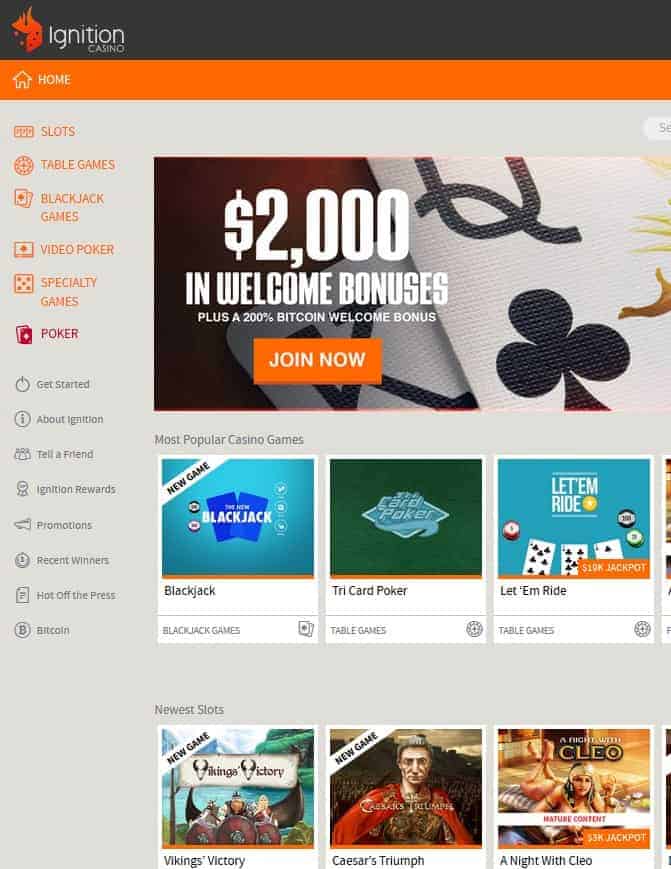Click the Home house icon
671x869 pixels.
click(x=22, y=80)
